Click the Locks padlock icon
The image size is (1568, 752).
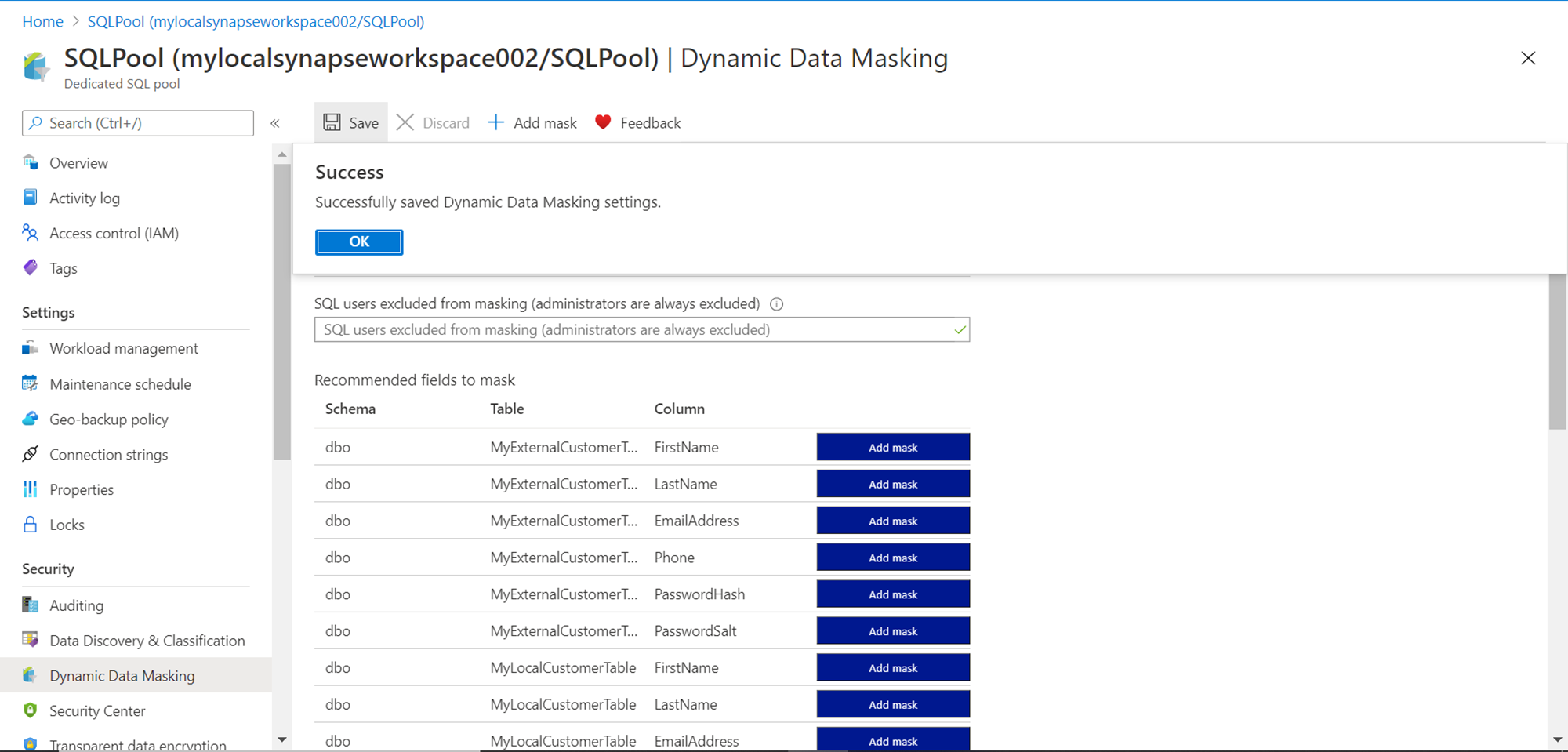30,525
